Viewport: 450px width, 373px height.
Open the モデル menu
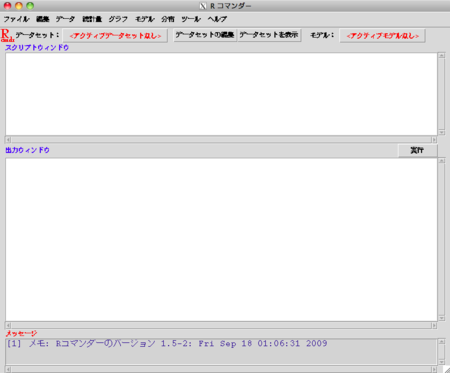click(x=145, y=19)
